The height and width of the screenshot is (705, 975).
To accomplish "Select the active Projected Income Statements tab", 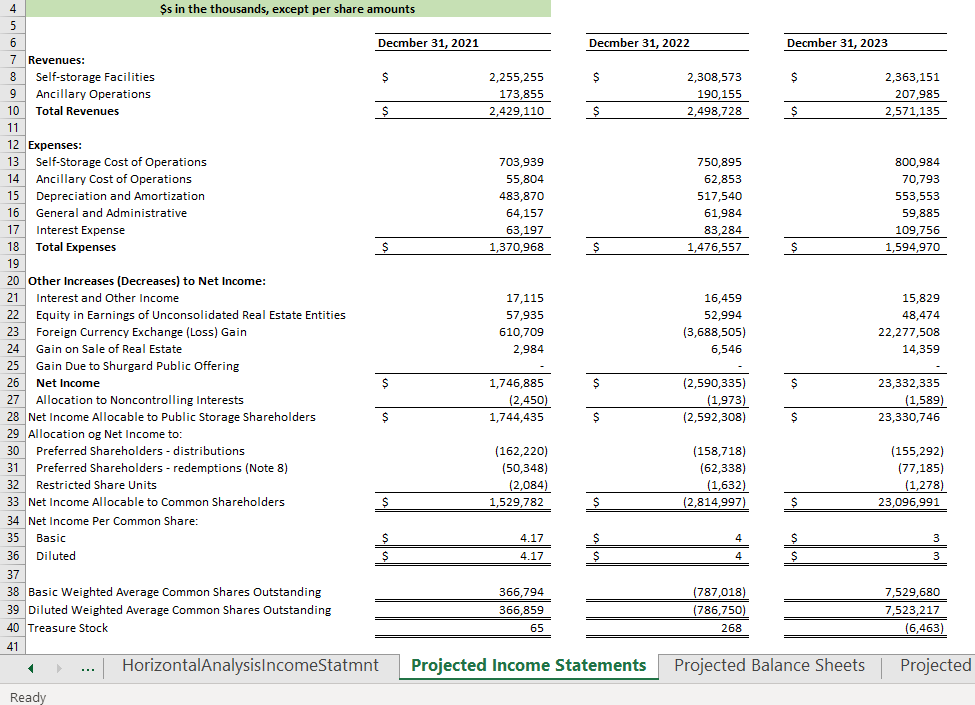I will pos(528,665).
